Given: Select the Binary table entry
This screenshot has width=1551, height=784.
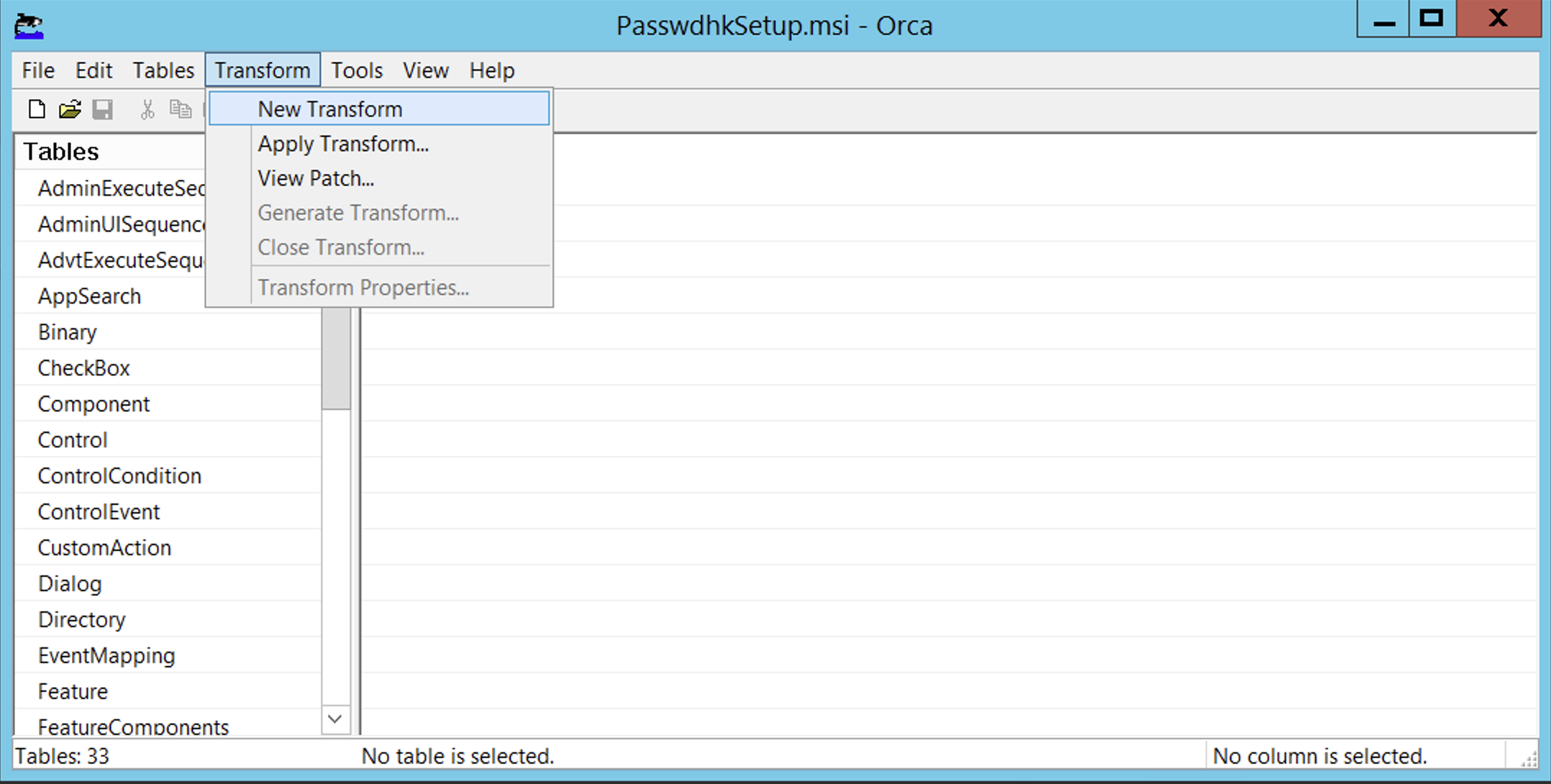Looking at the screenshot, I should pos(67,332).
